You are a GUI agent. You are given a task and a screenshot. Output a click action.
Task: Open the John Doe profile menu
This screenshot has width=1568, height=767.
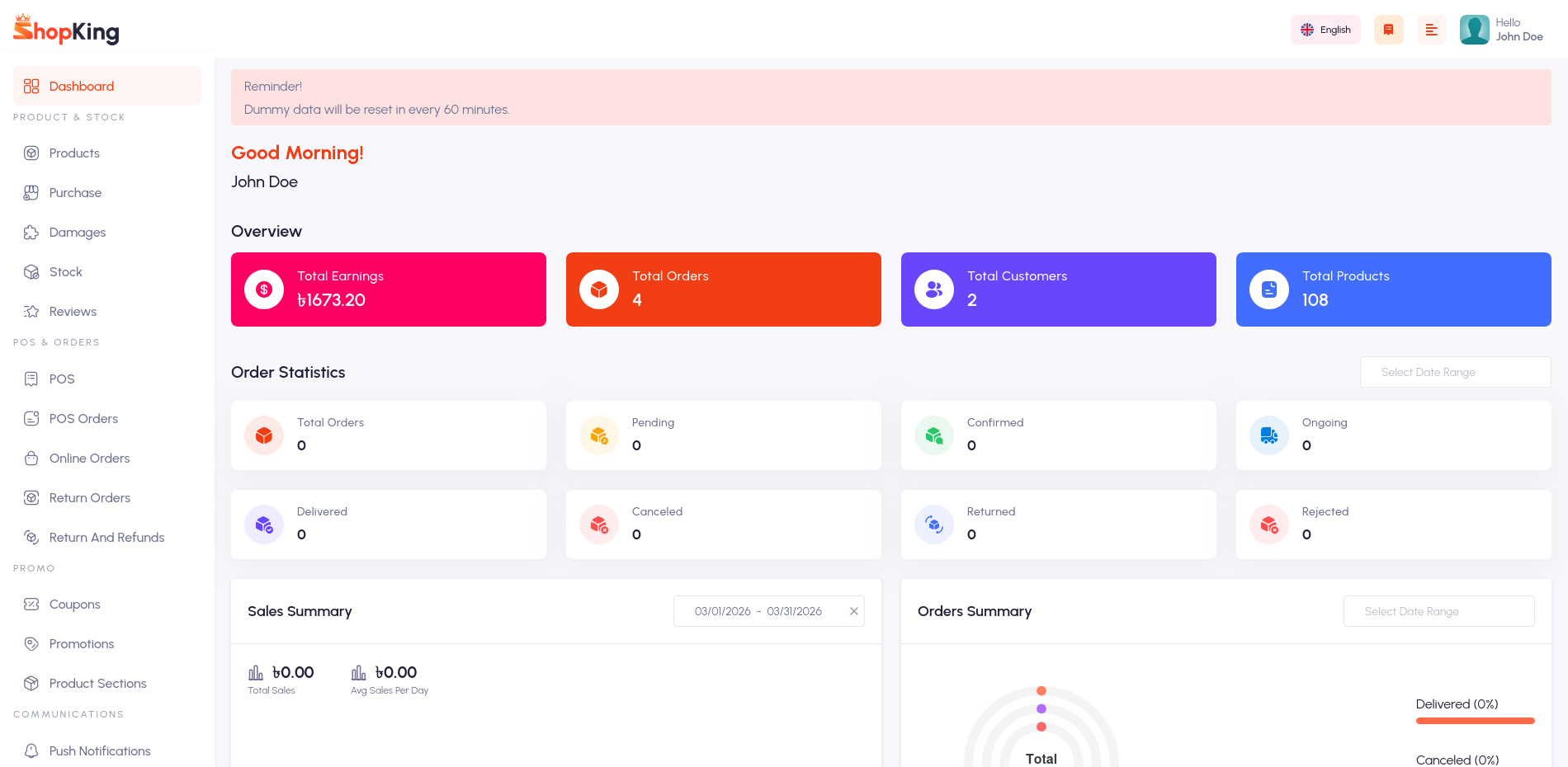(1501, 30)
